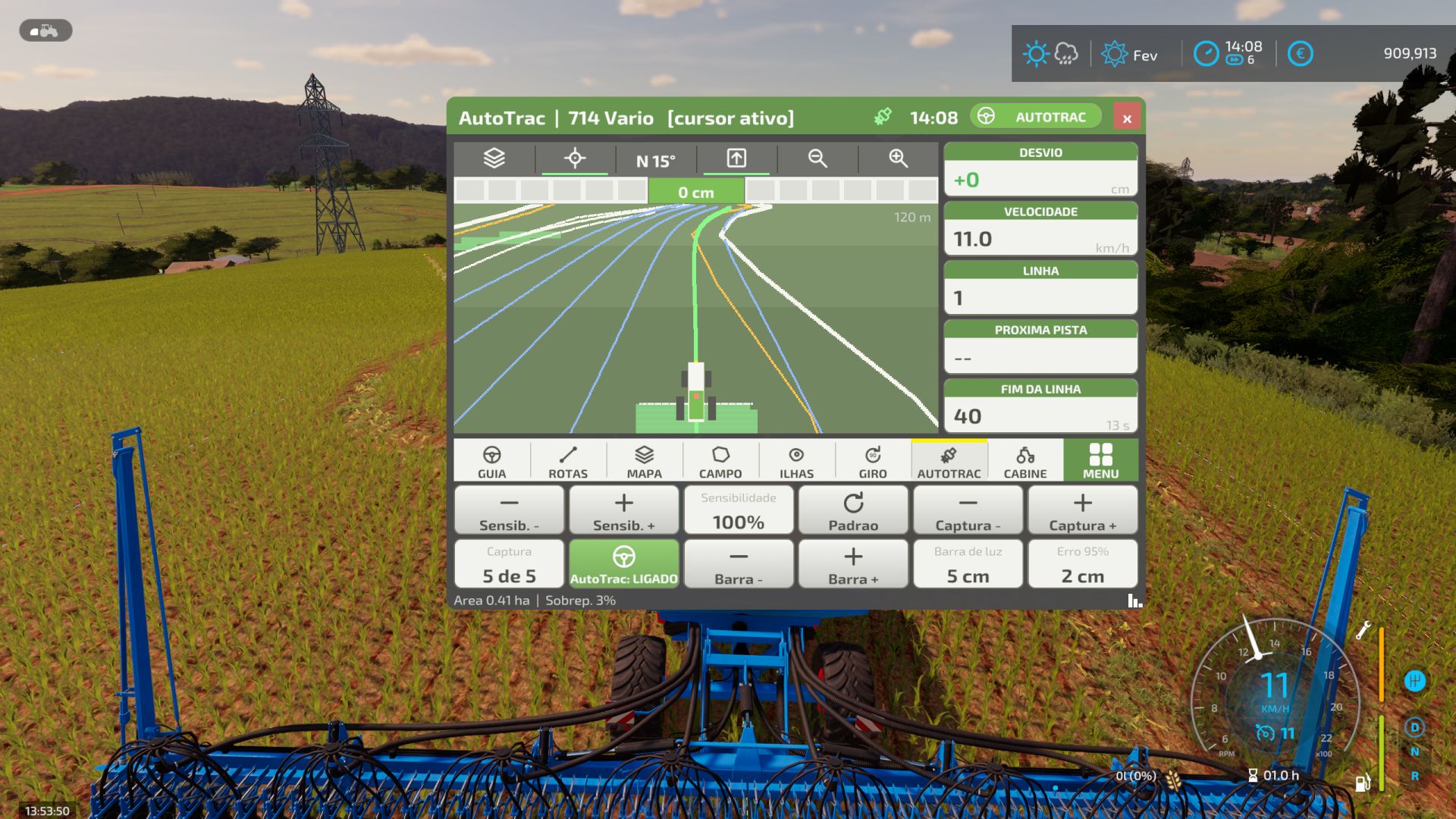Image resolution: width=1456 pixels, height=819 pixels.
Task: Close the AutoTrac window
Action: pos(1127,118)
